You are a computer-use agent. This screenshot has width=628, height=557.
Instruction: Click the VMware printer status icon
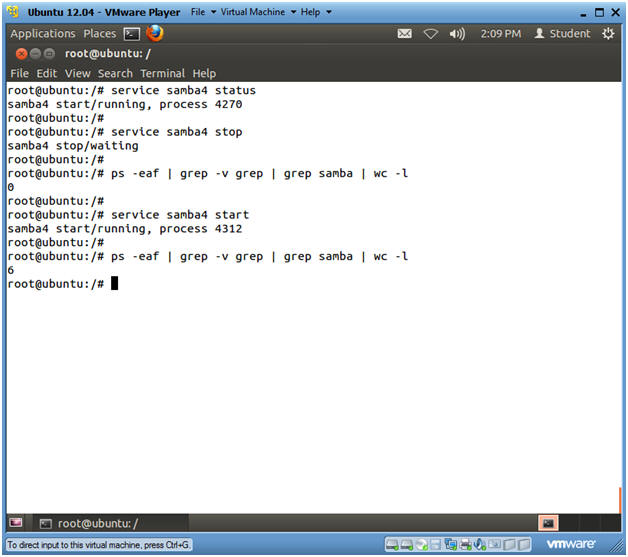(465, 545)
